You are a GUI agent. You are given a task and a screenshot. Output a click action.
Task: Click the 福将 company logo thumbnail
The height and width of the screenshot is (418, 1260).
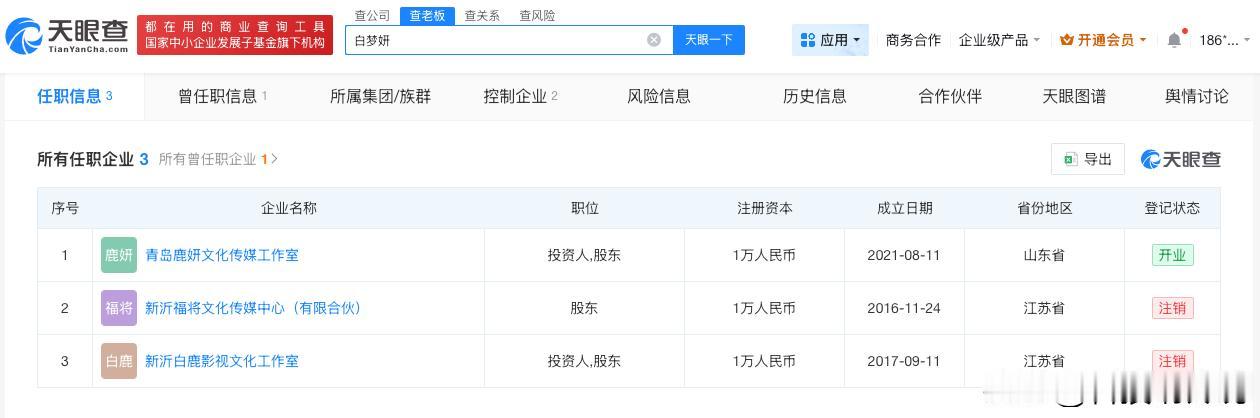click(x=119, y=308)
